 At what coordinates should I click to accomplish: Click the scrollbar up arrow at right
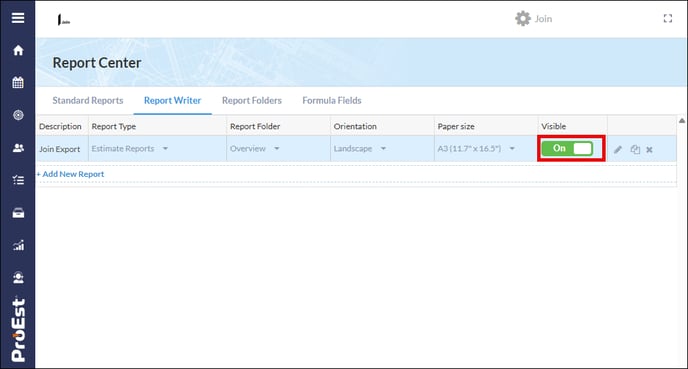tap(682, 121)
